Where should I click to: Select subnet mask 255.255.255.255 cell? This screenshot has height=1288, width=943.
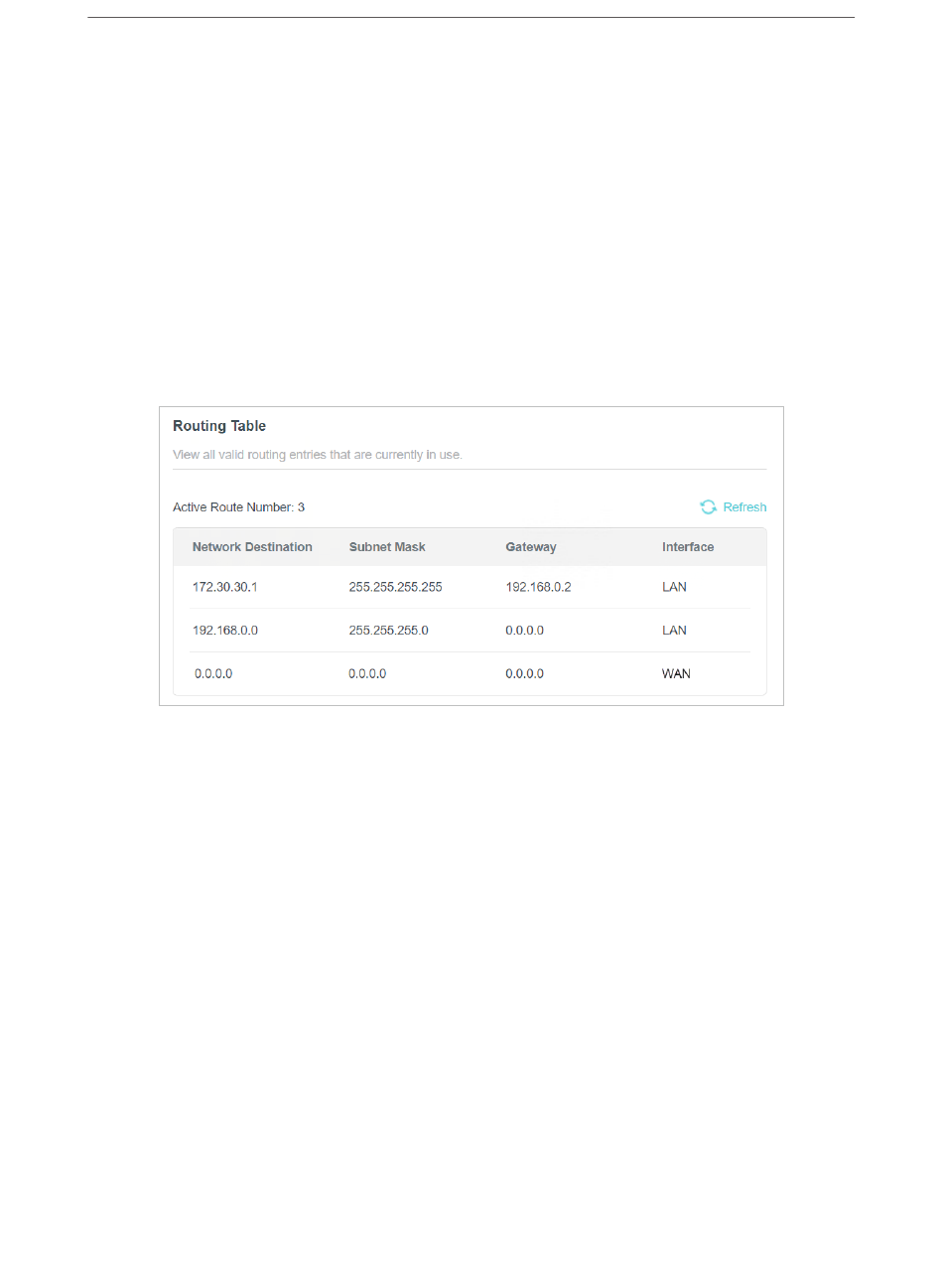395,587
